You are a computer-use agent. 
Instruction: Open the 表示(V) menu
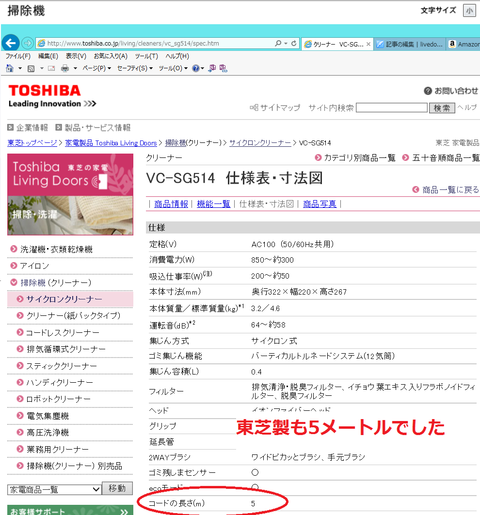click(76, 56)
